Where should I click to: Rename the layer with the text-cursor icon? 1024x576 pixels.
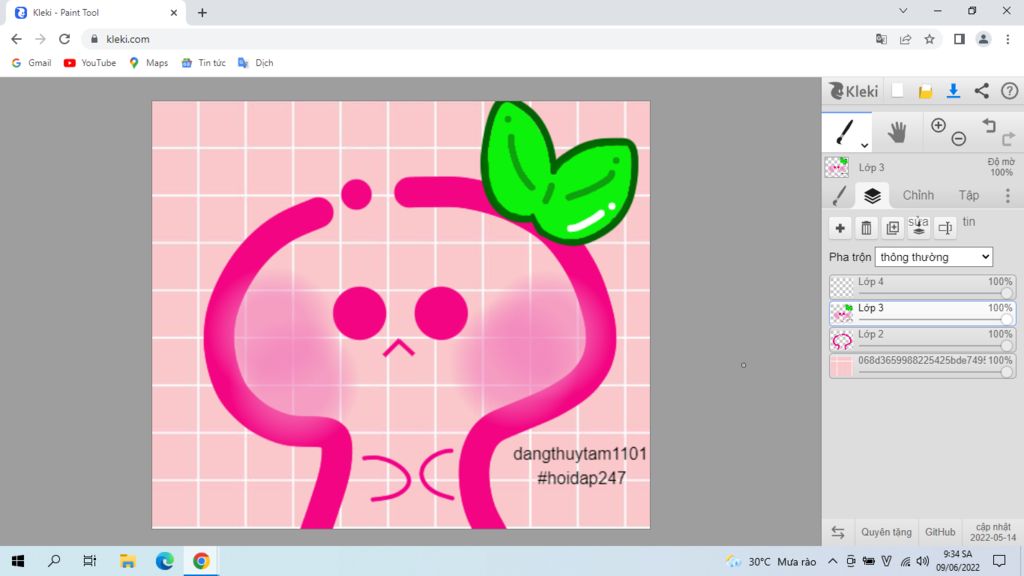[x=945, y=228]
